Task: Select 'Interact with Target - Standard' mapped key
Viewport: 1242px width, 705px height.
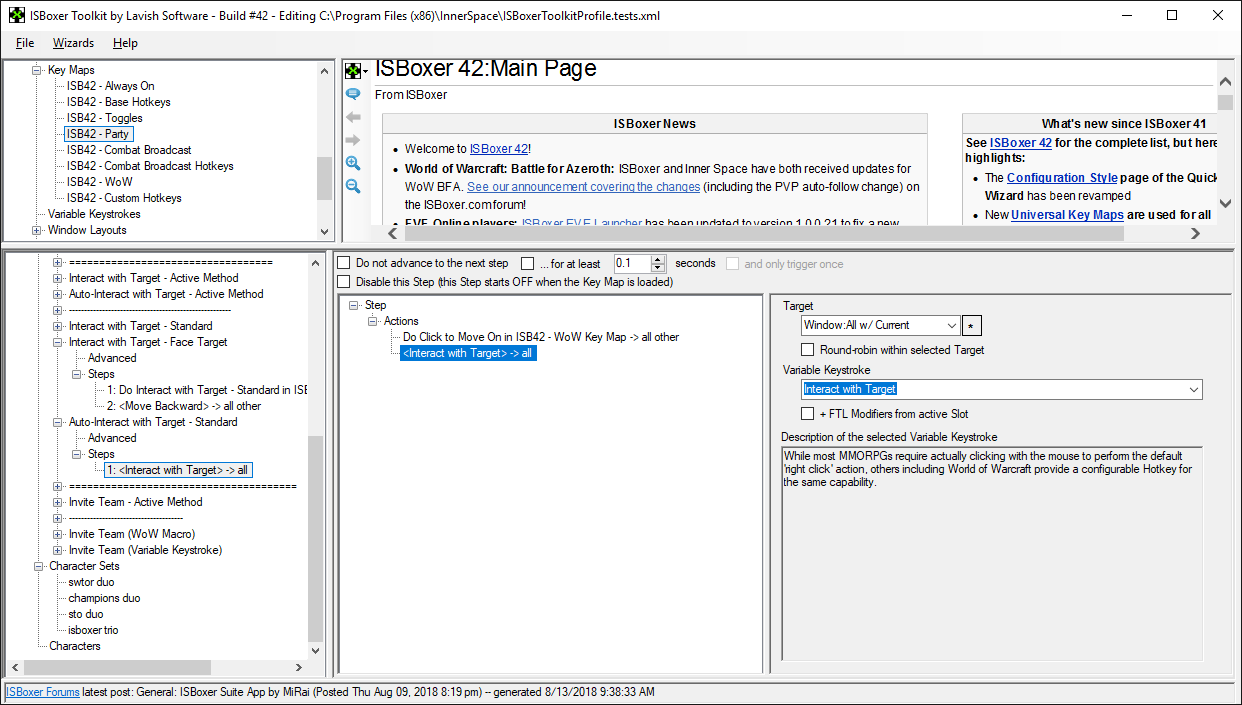Action: [140, 326]
